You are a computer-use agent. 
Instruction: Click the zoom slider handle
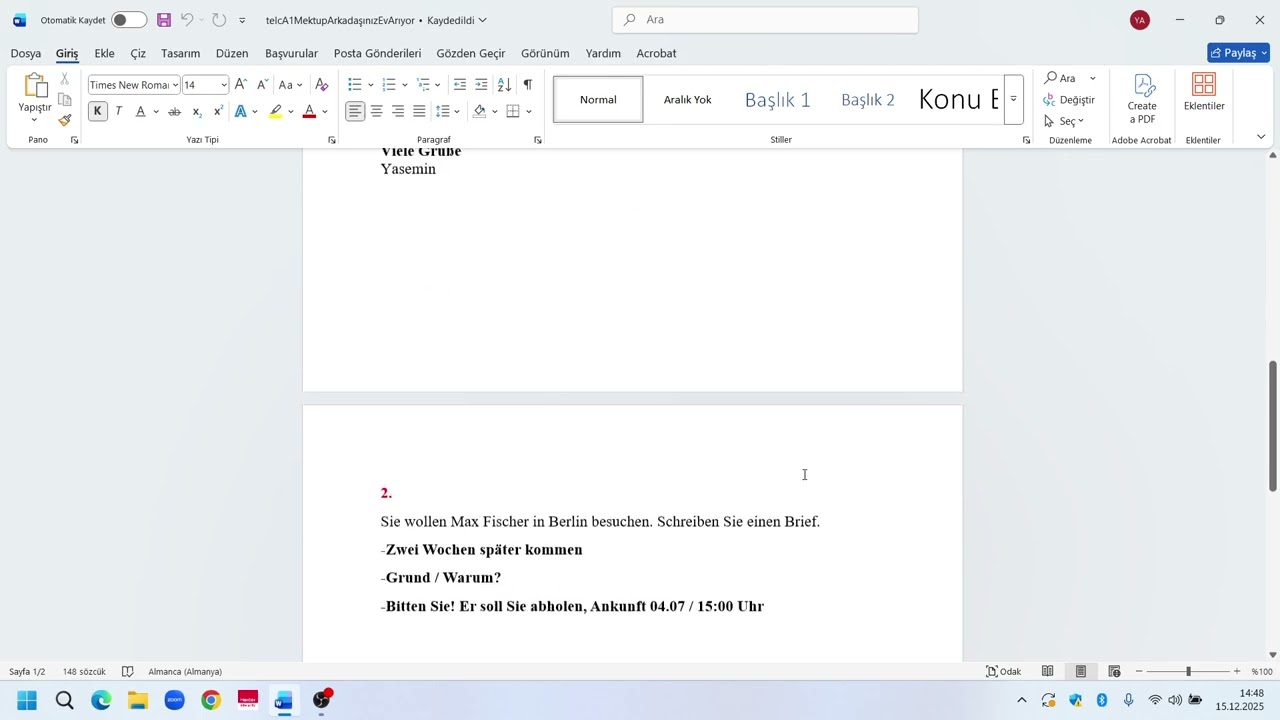coord(1188,671)
